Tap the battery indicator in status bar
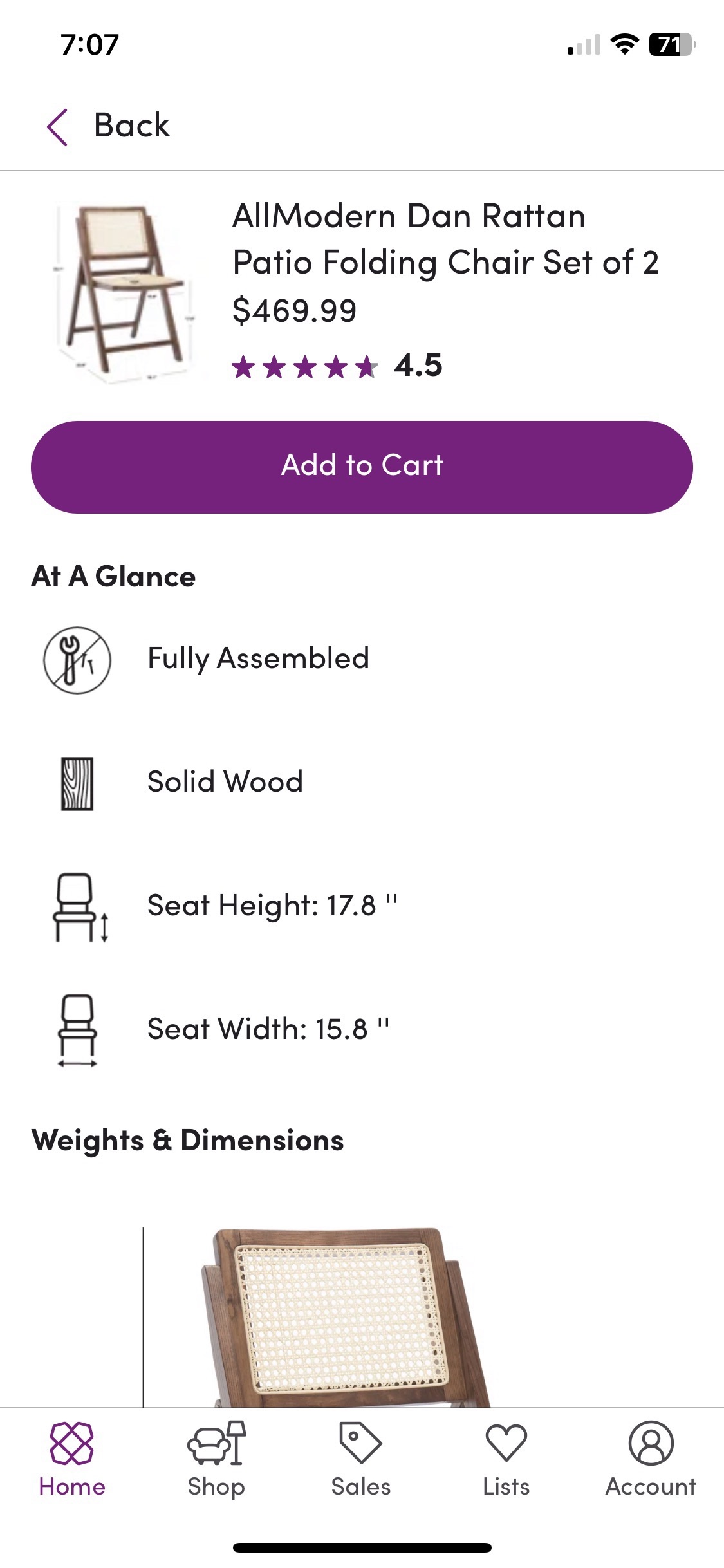Screen dimensions: 724x1568 click(671, 45)
